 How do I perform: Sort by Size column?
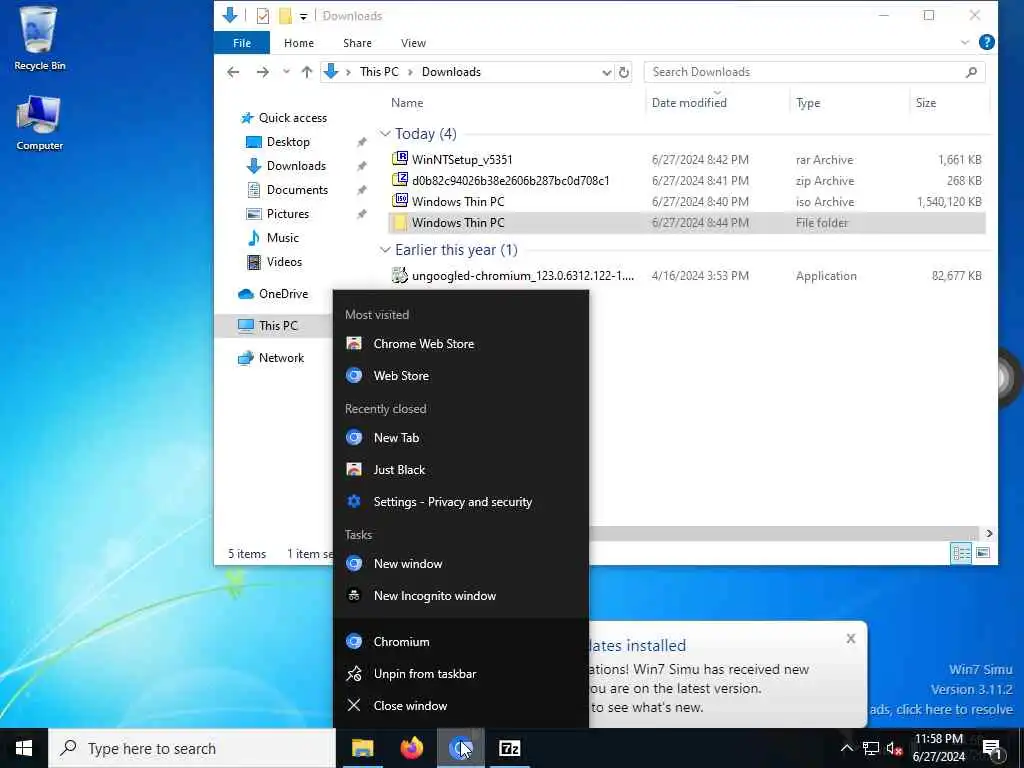click(x=925, y=103)
